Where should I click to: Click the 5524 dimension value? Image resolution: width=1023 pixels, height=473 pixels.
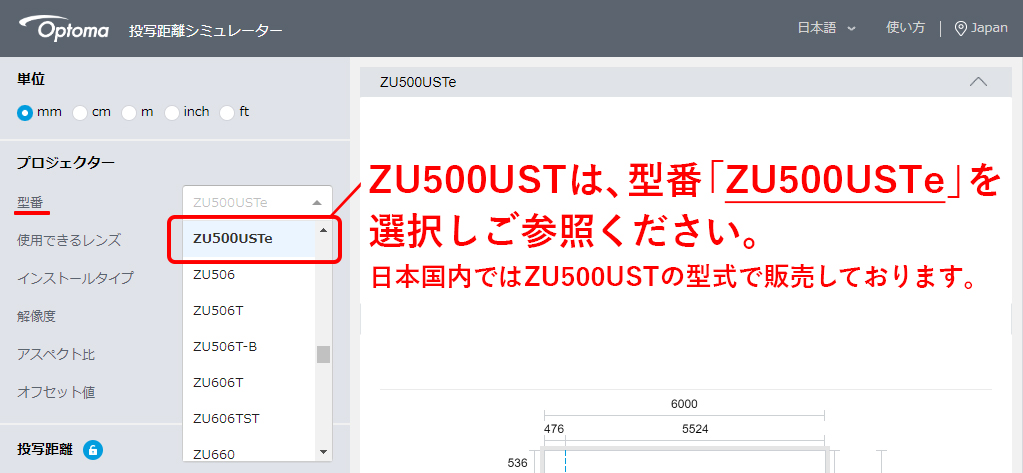[x=695, y=429]
